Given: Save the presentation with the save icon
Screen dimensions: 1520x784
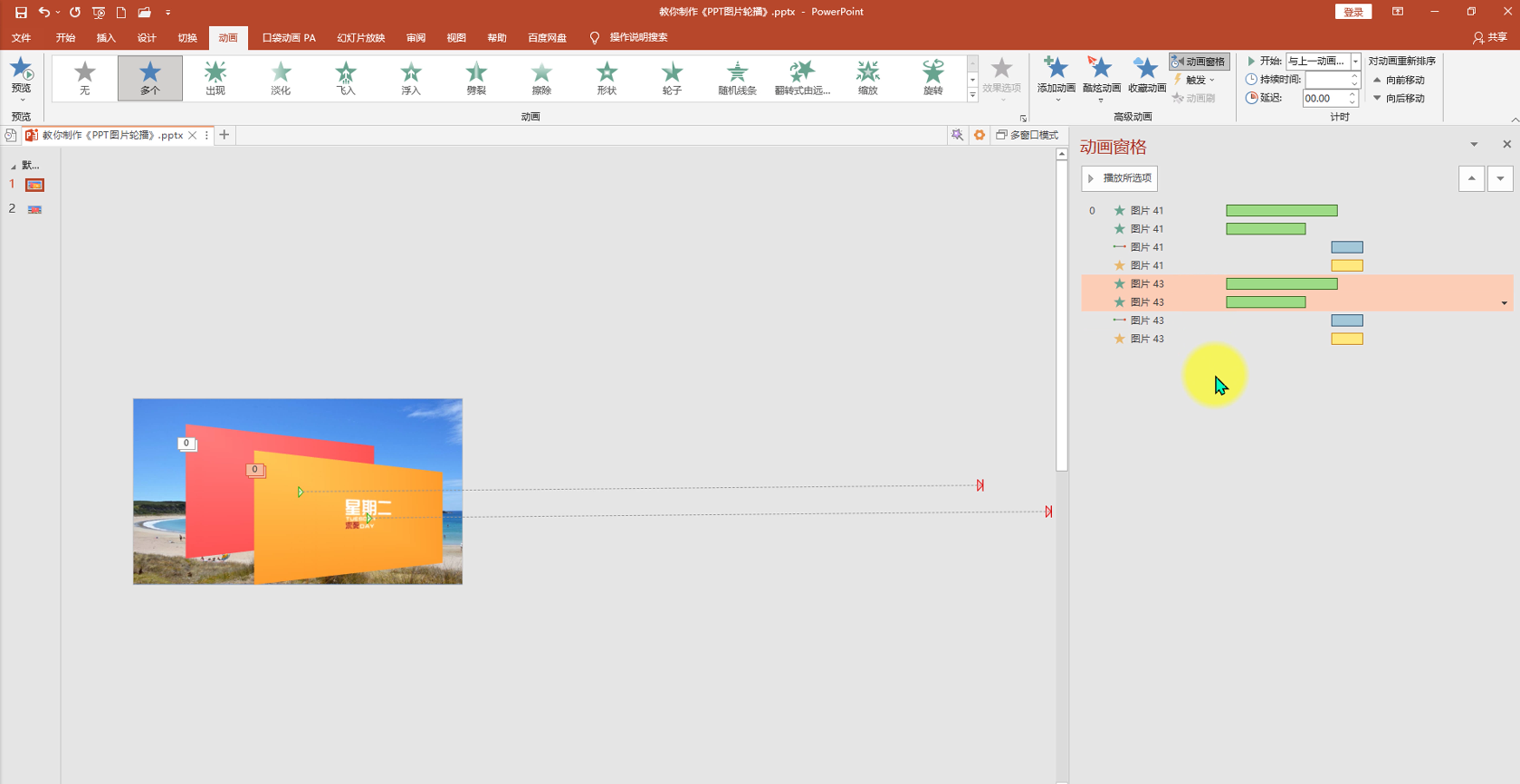Looking at the screenshot, I should pyautogui.click(x=21, y=12).
